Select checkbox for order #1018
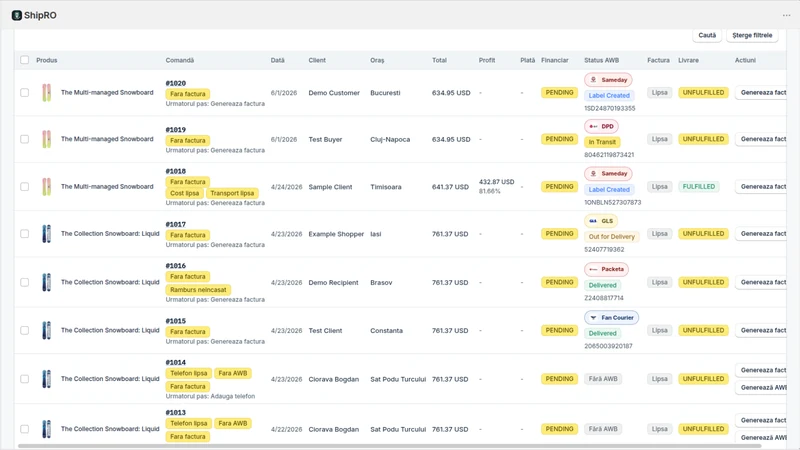 [x=24, y=187]
